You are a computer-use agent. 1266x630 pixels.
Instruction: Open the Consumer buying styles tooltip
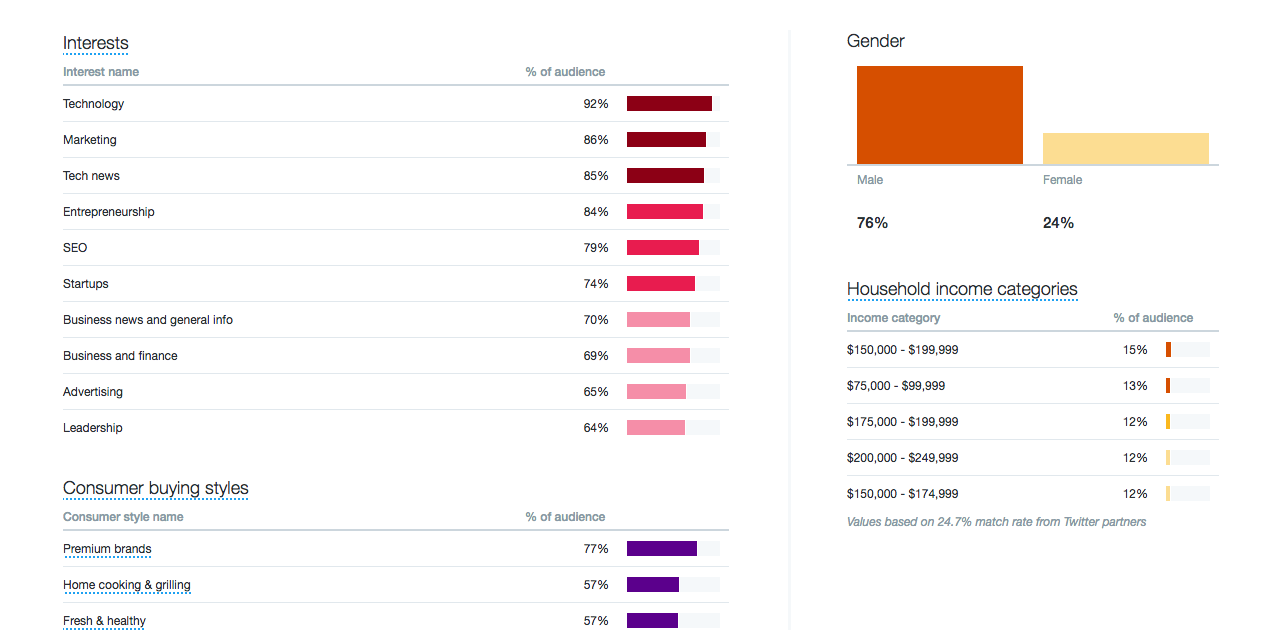(156, 488)
